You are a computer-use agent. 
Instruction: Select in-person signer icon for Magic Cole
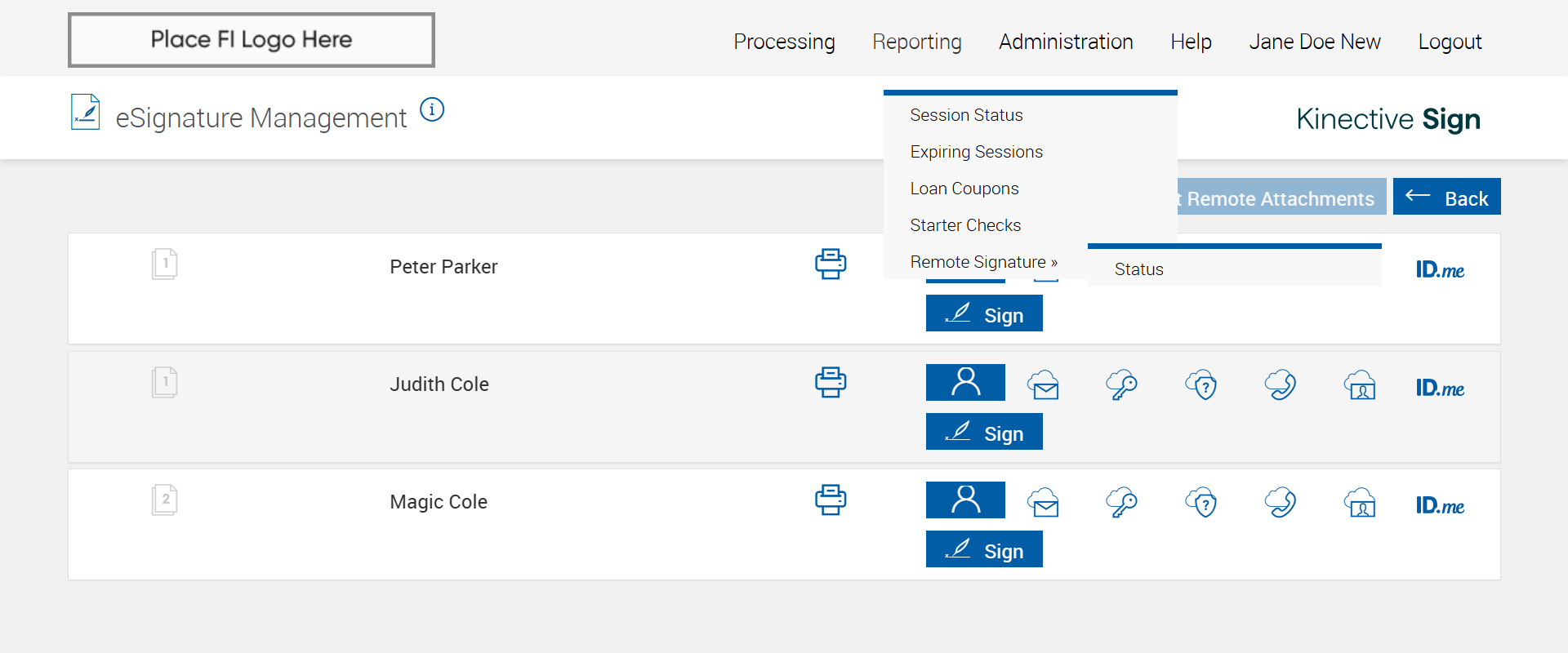tap(965, 500)
